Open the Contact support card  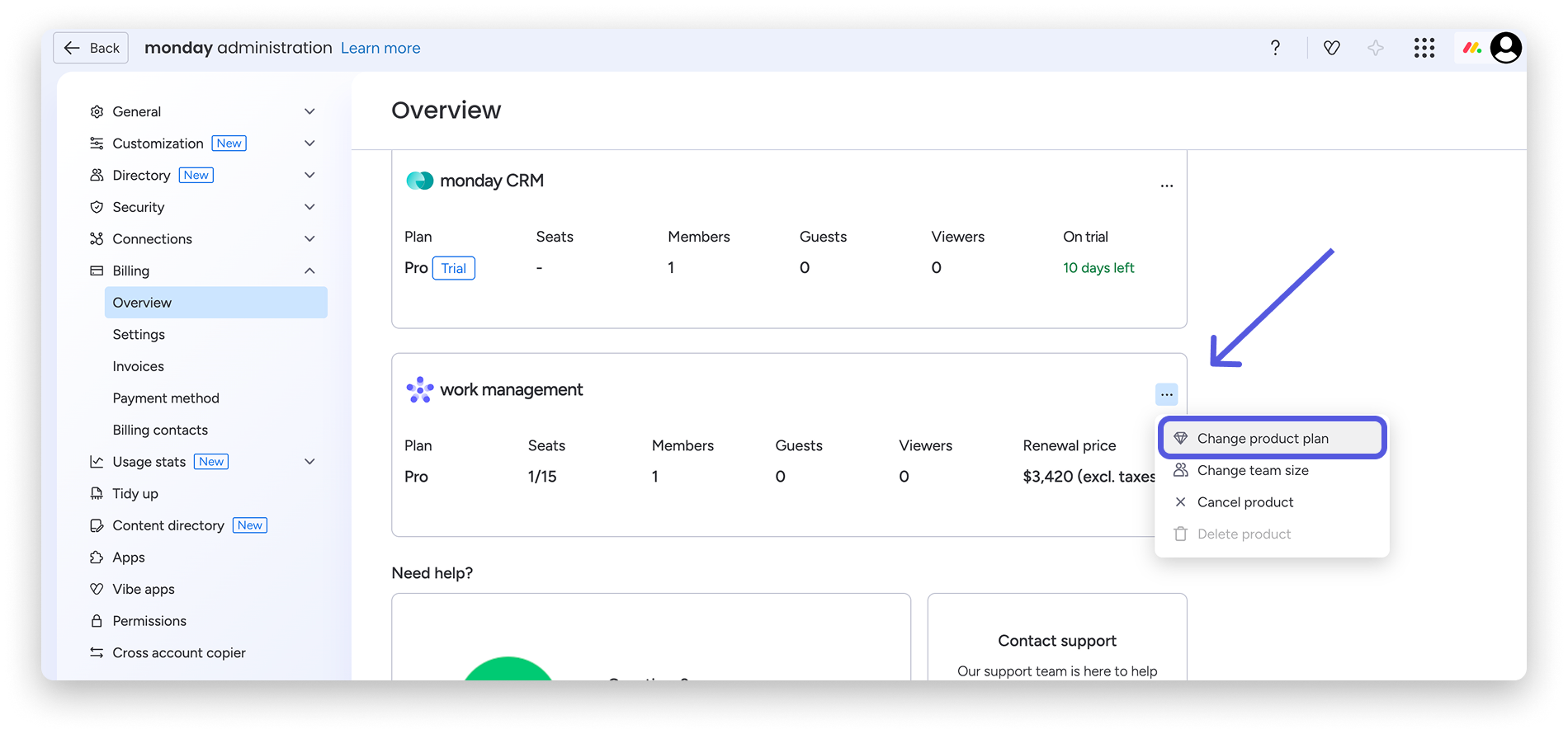[1057, 637]
